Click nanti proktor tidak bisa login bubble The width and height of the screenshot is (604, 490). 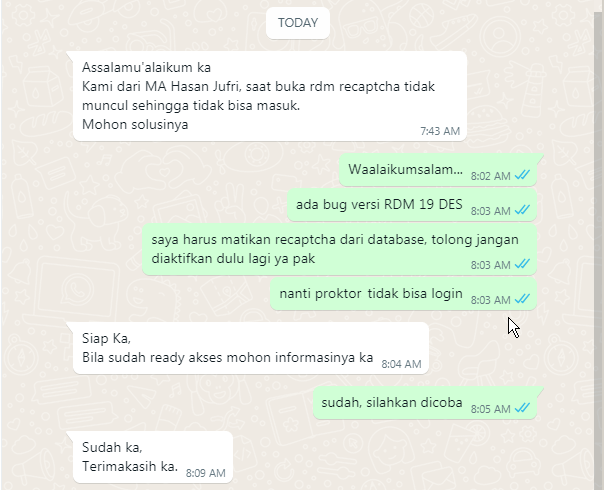(403, 294)
